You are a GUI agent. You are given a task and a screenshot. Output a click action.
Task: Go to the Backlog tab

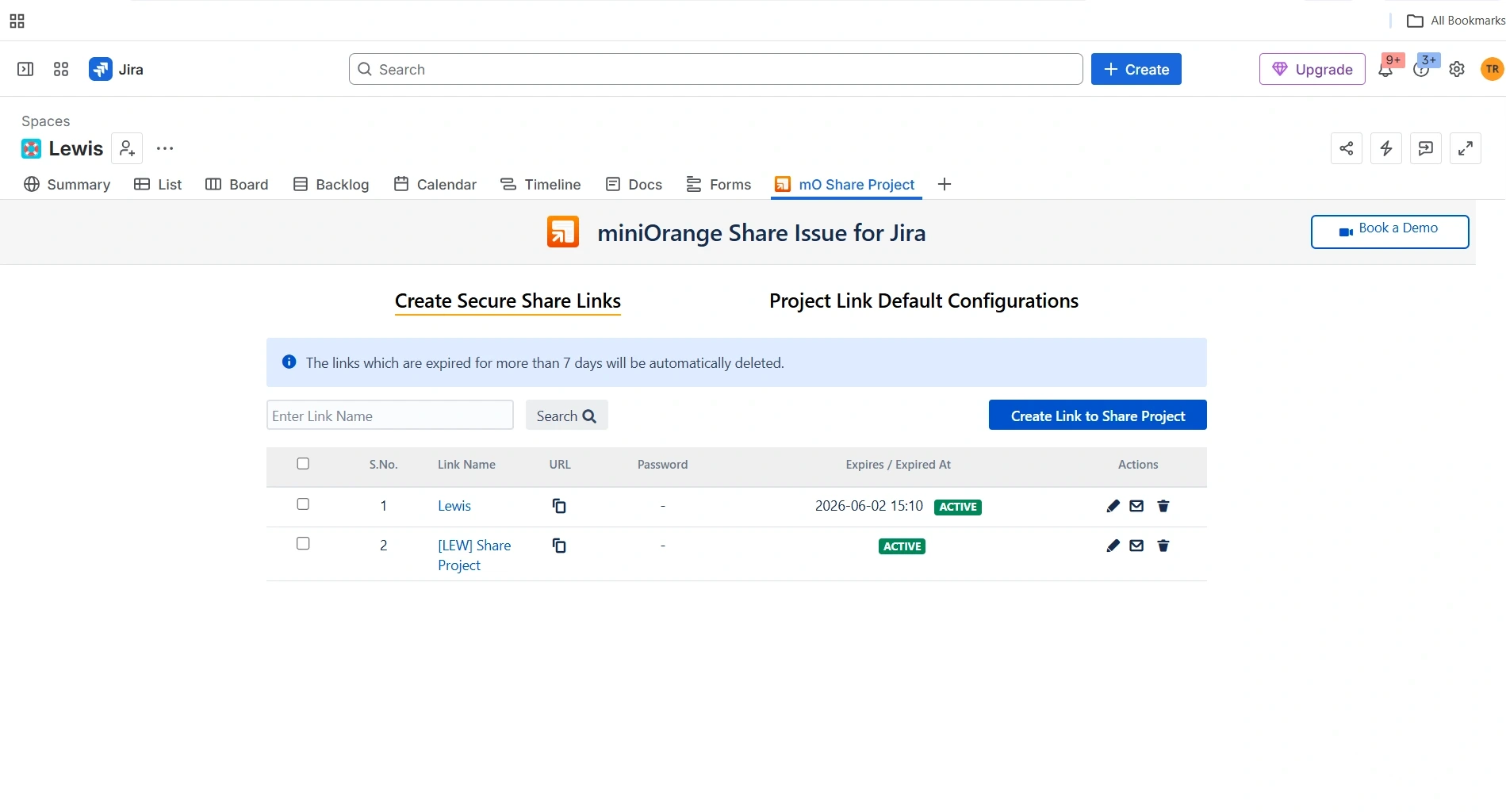[331, 184]
